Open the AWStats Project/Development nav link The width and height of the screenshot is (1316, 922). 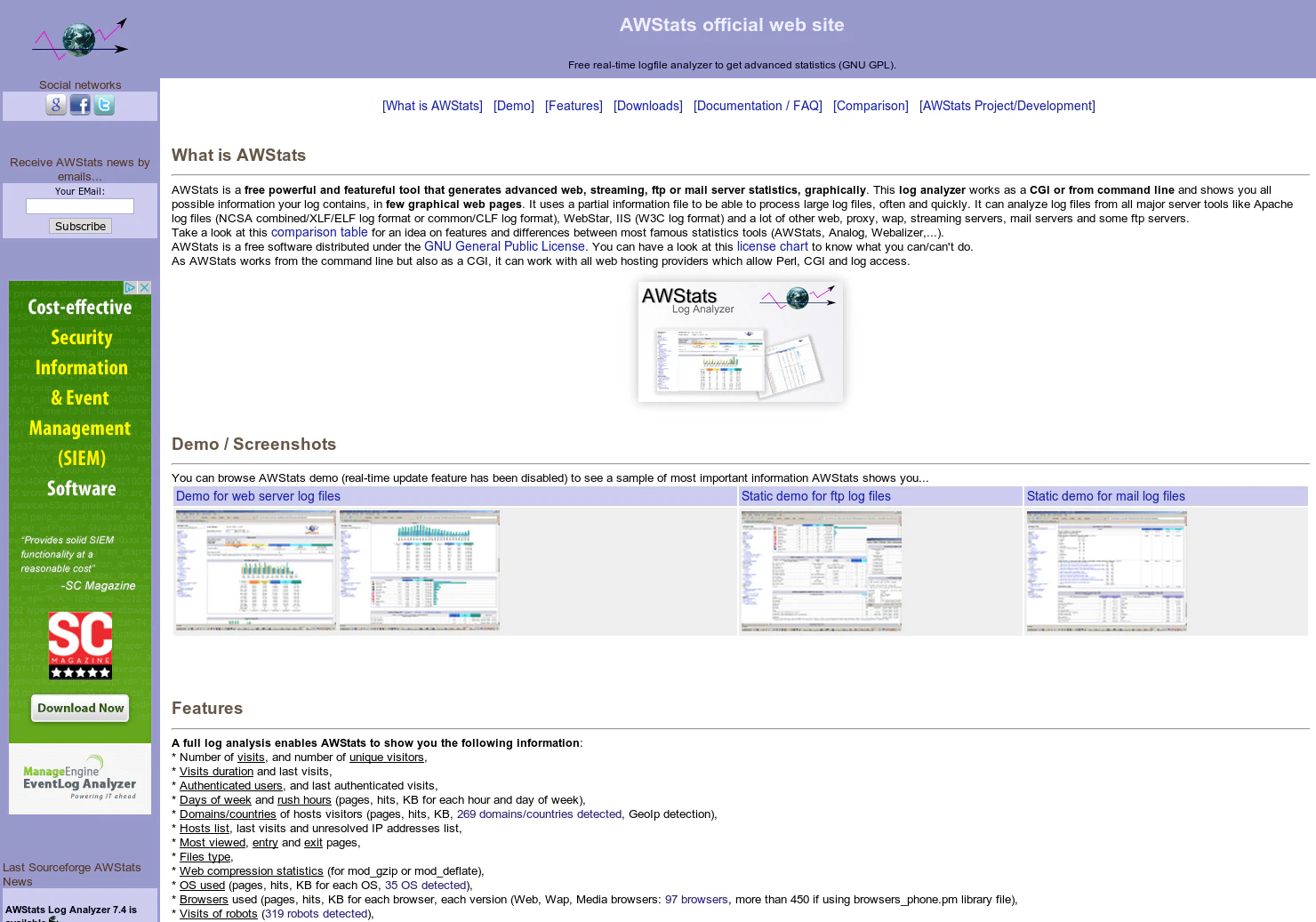[1007, 106]
